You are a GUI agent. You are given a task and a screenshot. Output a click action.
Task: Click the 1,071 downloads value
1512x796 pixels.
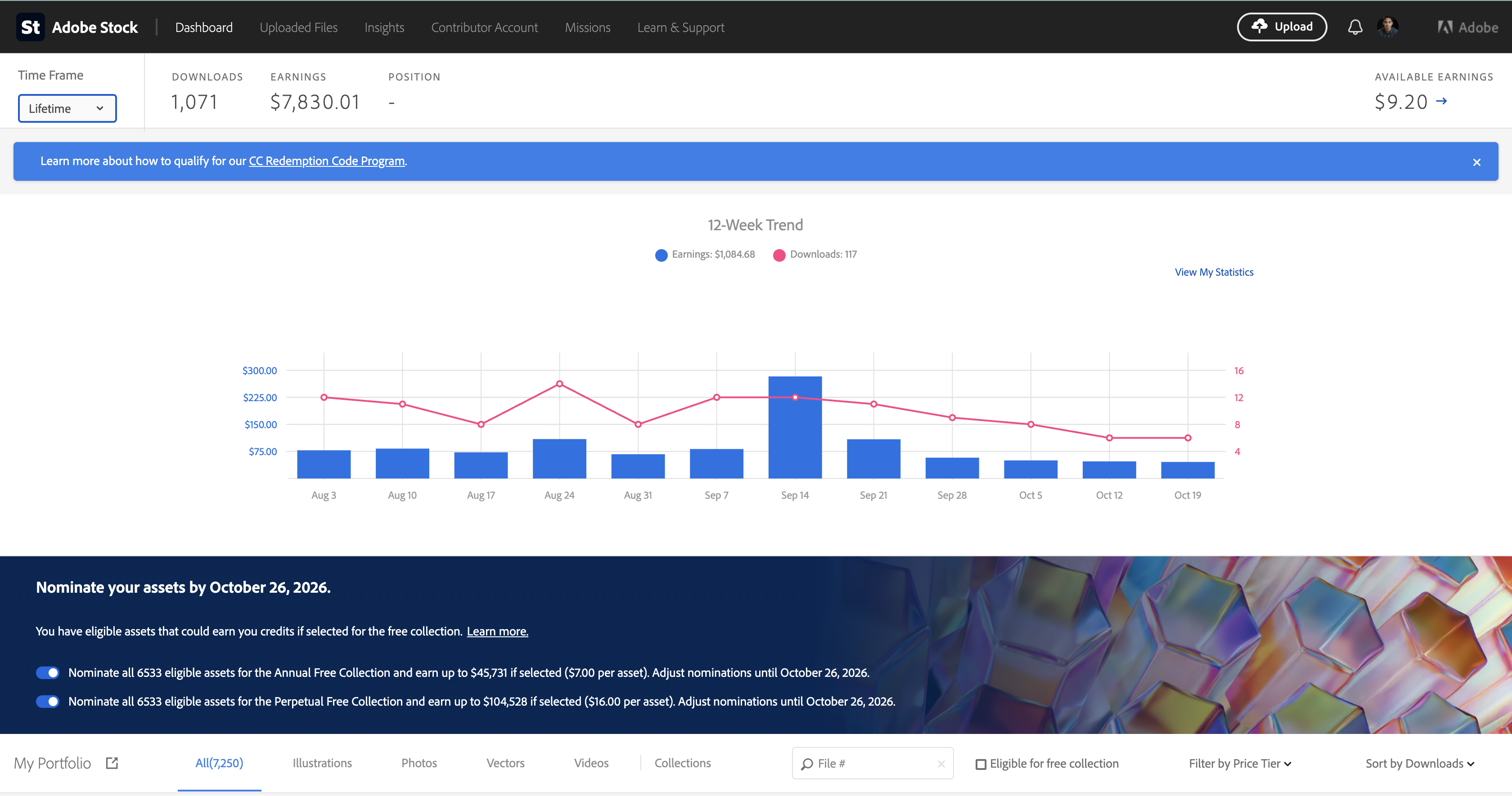[194, 102]
